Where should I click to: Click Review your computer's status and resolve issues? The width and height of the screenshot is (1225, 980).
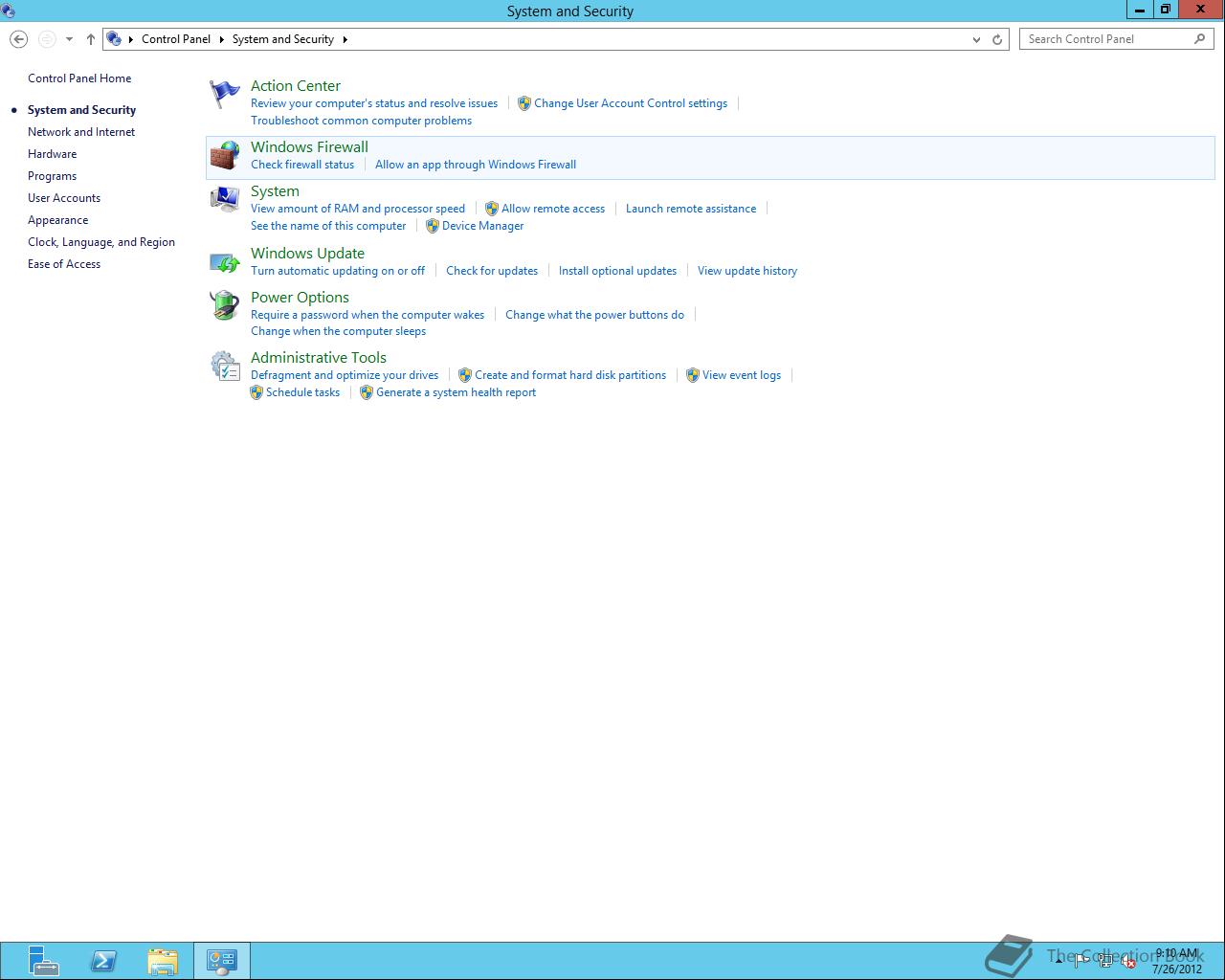point(374,103)
